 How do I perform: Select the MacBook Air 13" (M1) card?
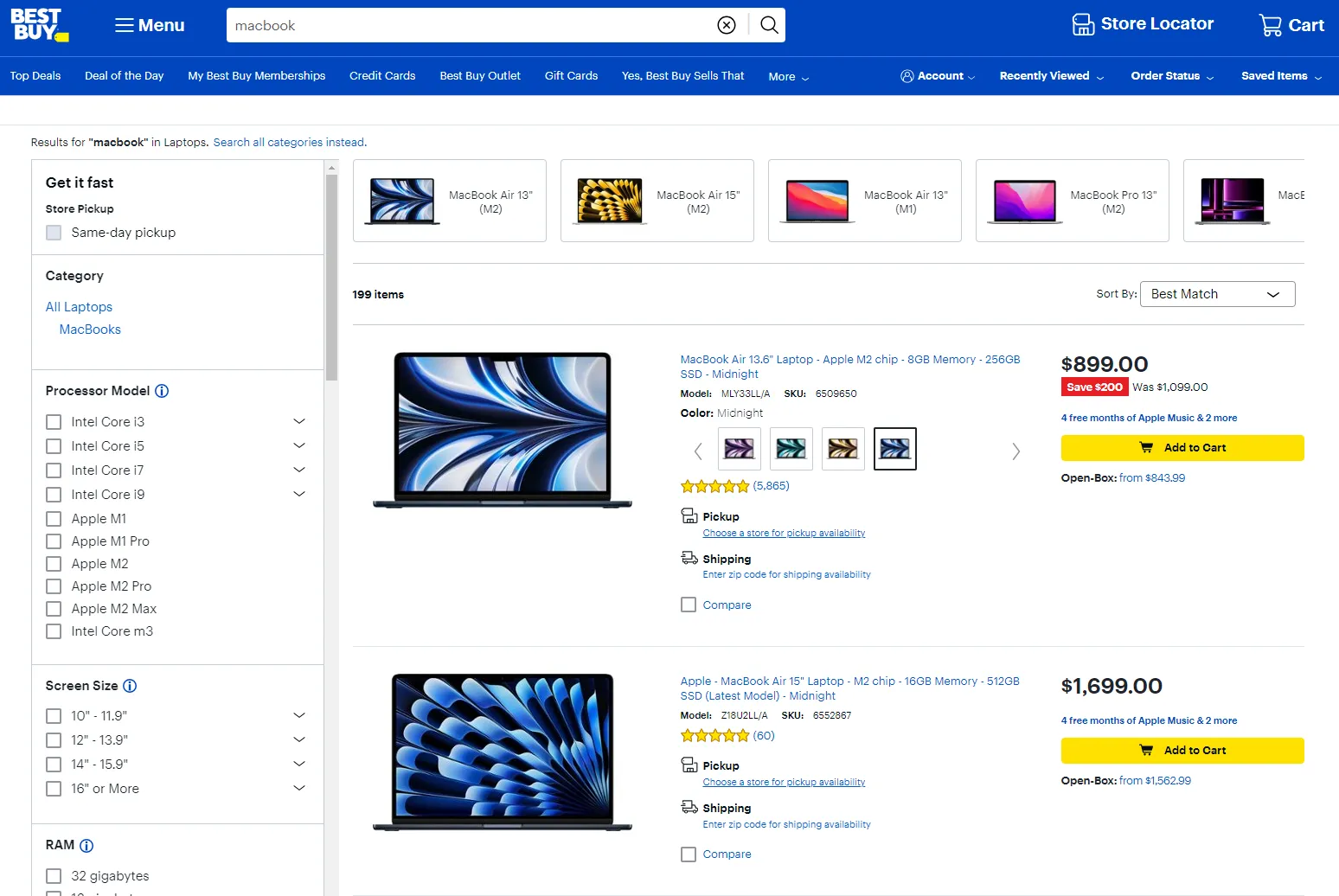pos(865,201)
